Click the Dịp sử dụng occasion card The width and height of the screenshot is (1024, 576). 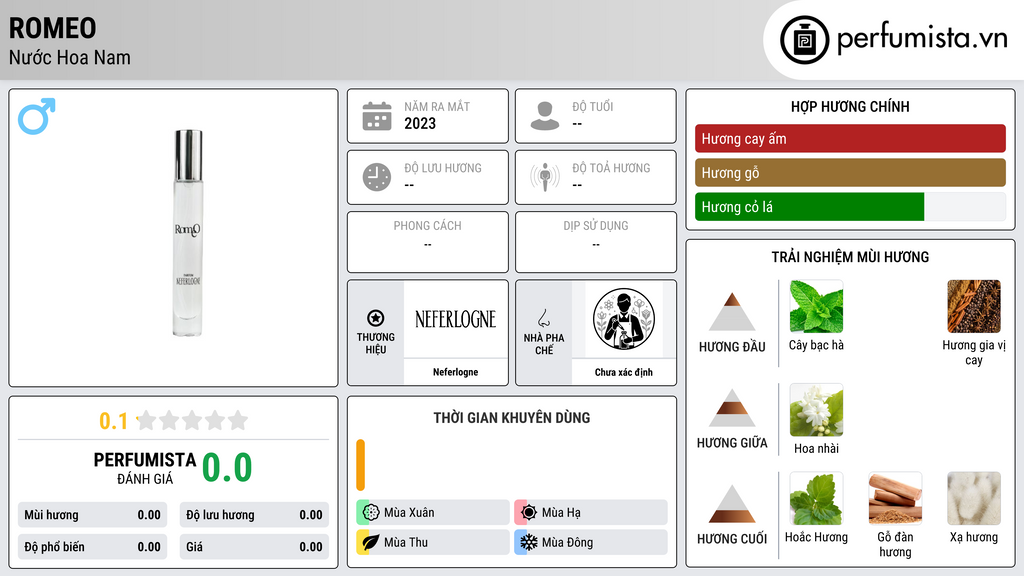click(x=596, y=242)
